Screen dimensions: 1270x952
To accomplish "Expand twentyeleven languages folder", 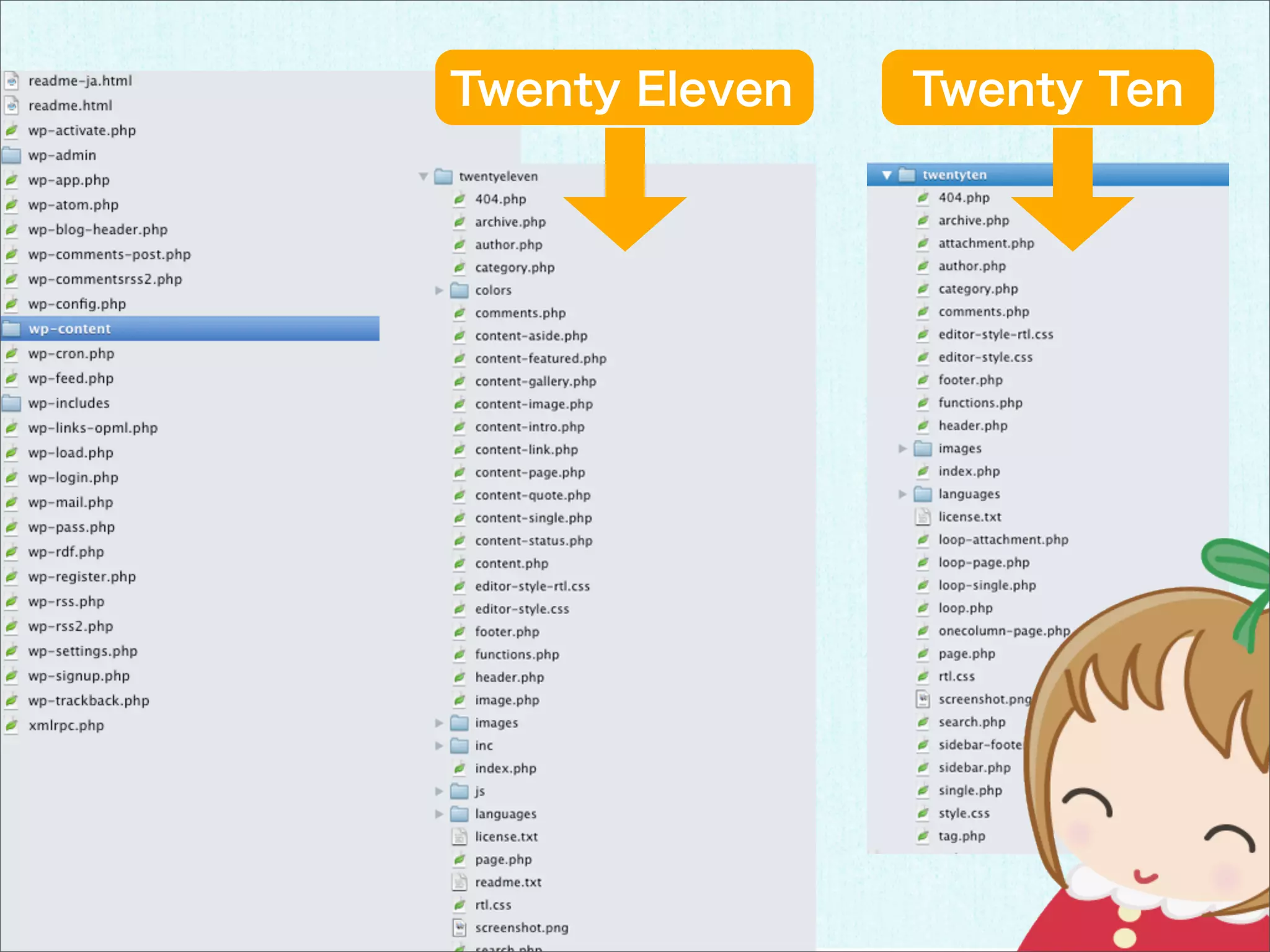I will pos(439,814).
